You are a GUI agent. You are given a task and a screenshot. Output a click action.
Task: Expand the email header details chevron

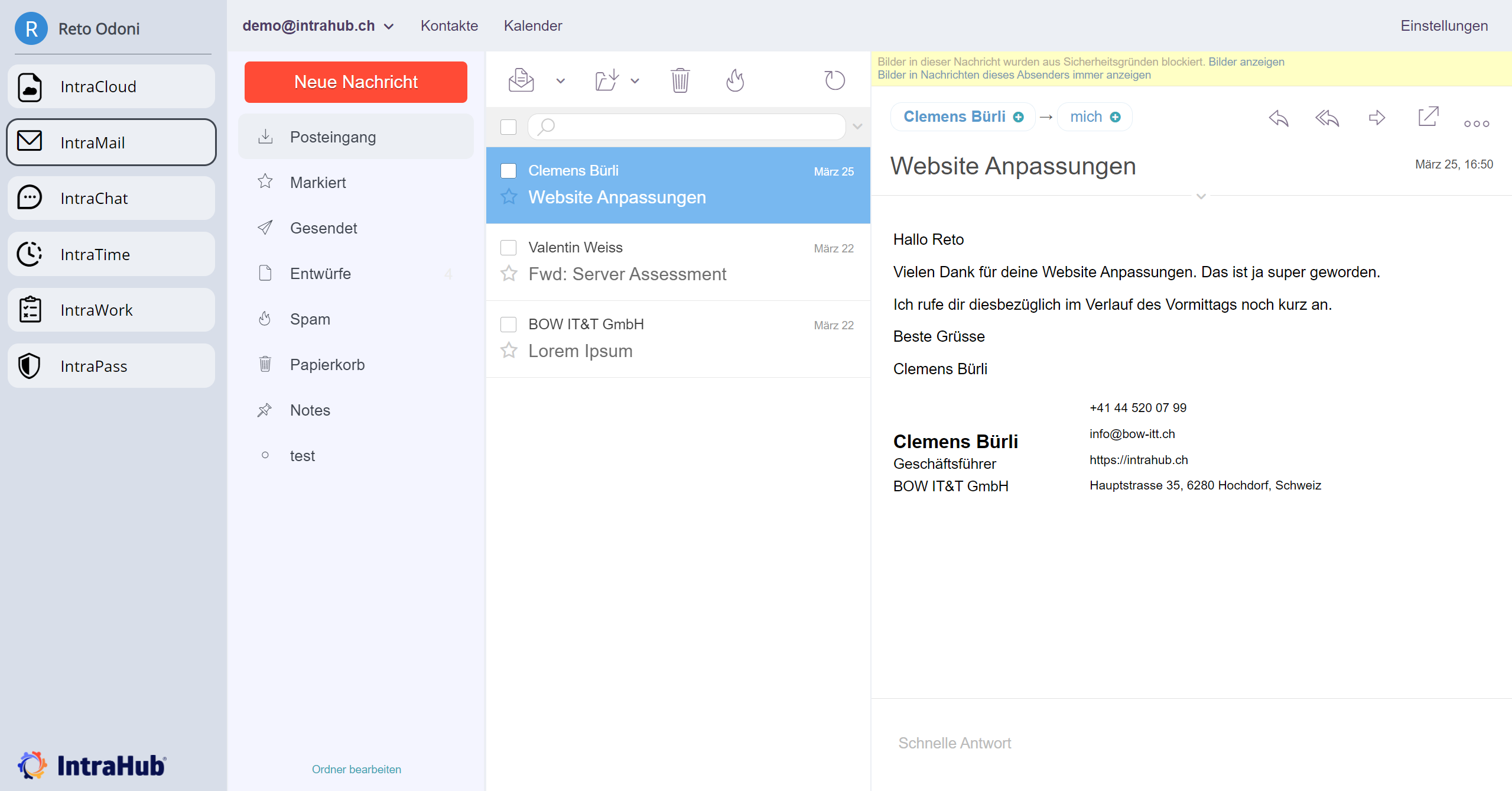point(1201,196)
